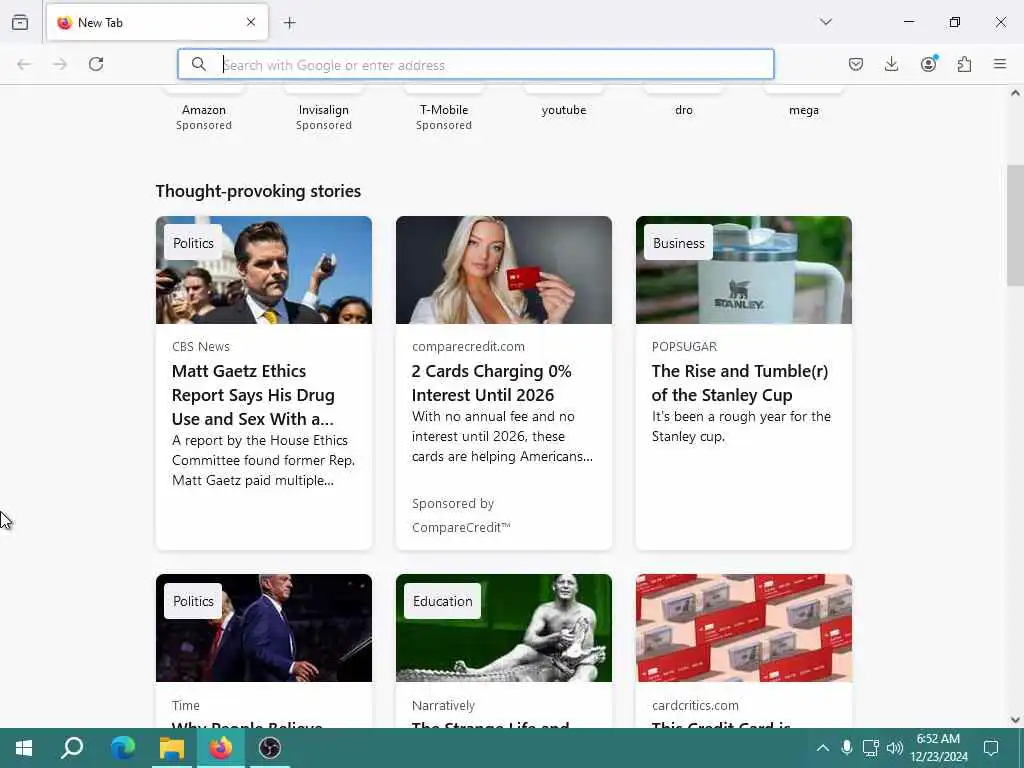
Task: Focus the Search with Google address field
Action: [475, 65]
